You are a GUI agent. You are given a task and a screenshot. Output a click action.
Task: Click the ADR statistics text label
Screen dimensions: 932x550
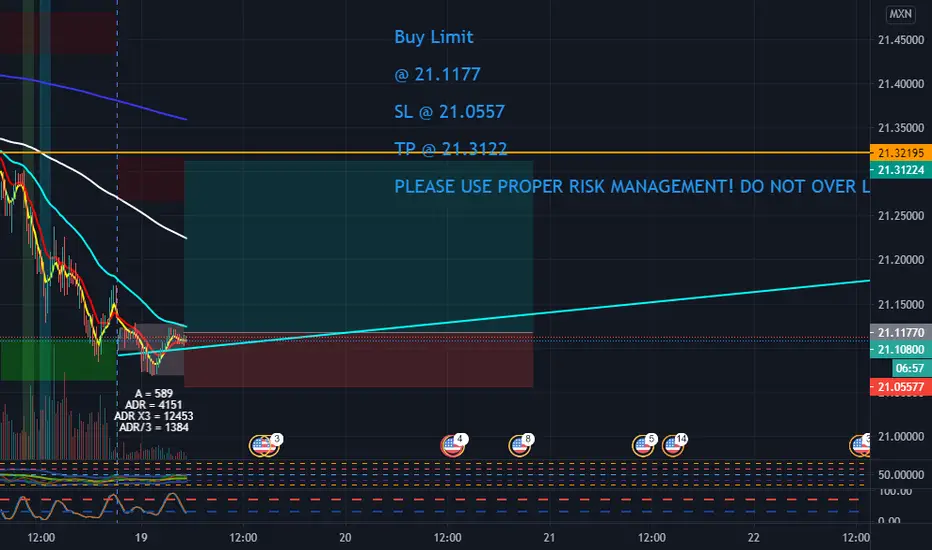pyautogui.click(x=153, y=410)
